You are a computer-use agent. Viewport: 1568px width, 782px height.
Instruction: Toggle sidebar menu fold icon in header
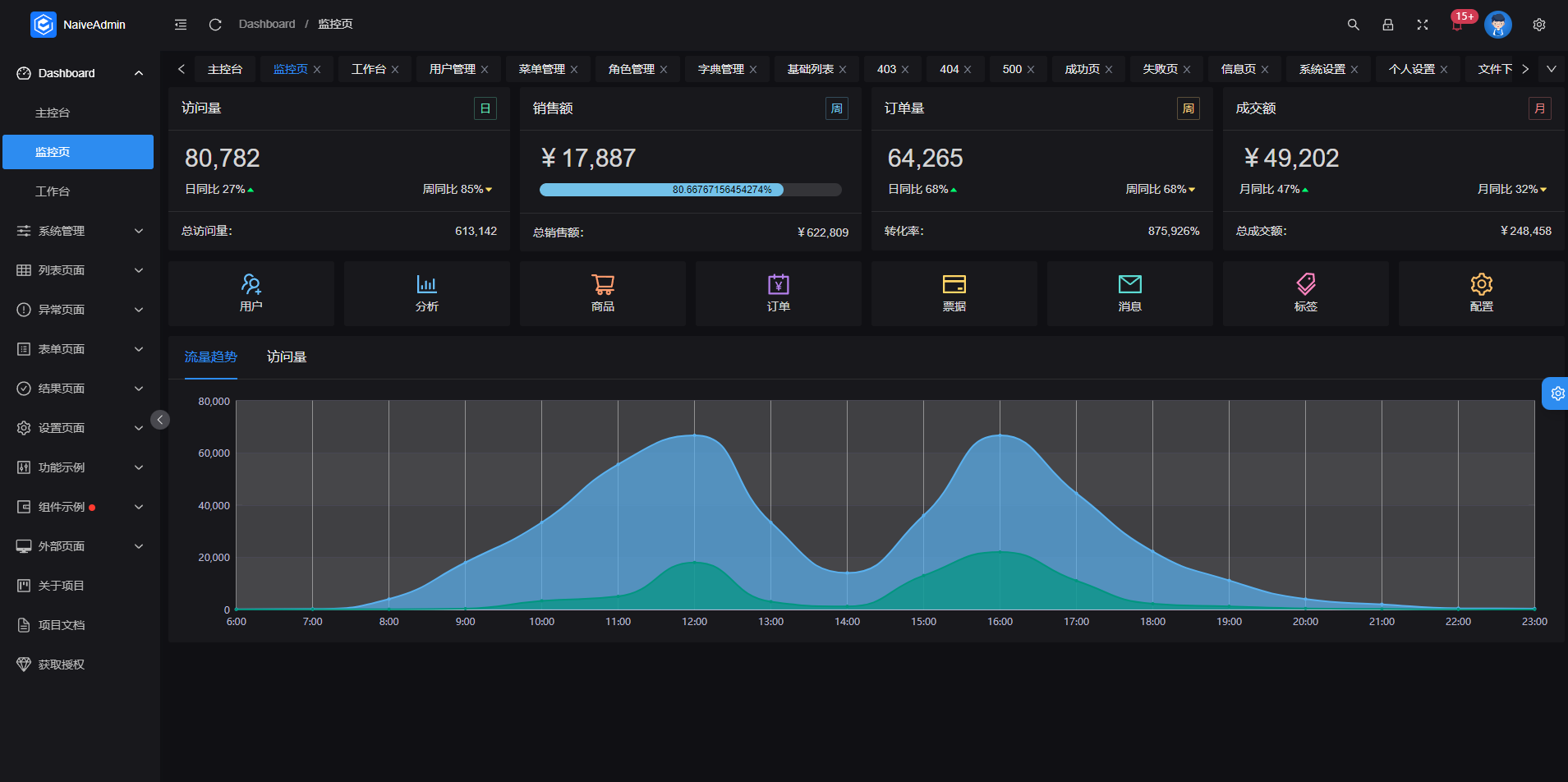click(x=181, y=25)
